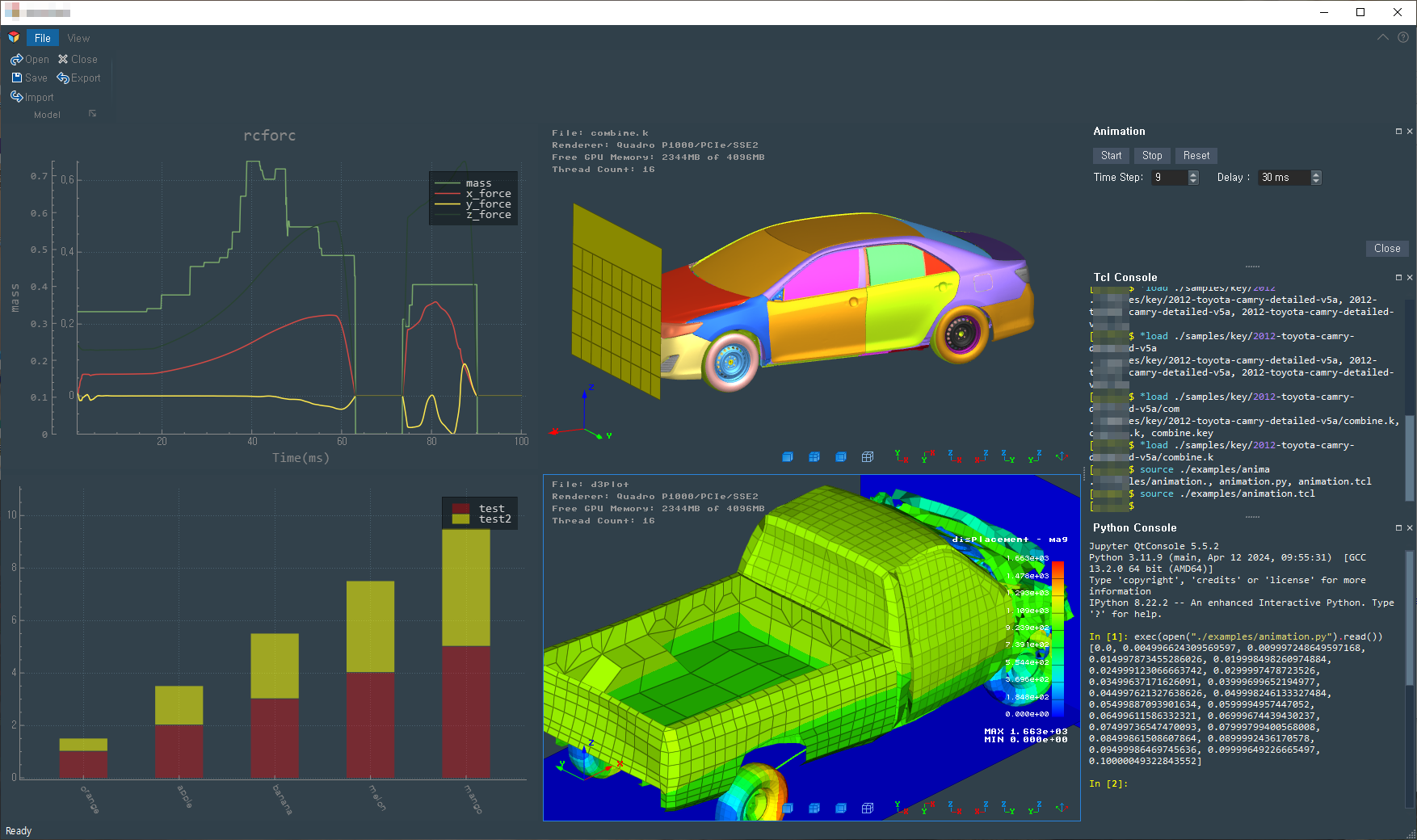Select XY front view in combine.k viewport
This screenshot has height=840, width=1417.
coord(902,457)
